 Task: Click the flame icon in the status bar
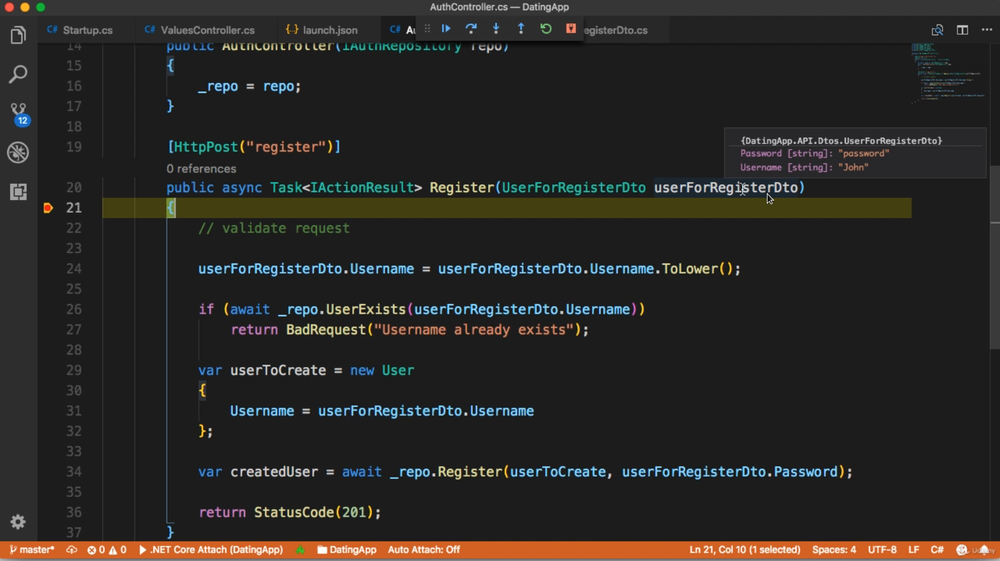click(300, 550)
